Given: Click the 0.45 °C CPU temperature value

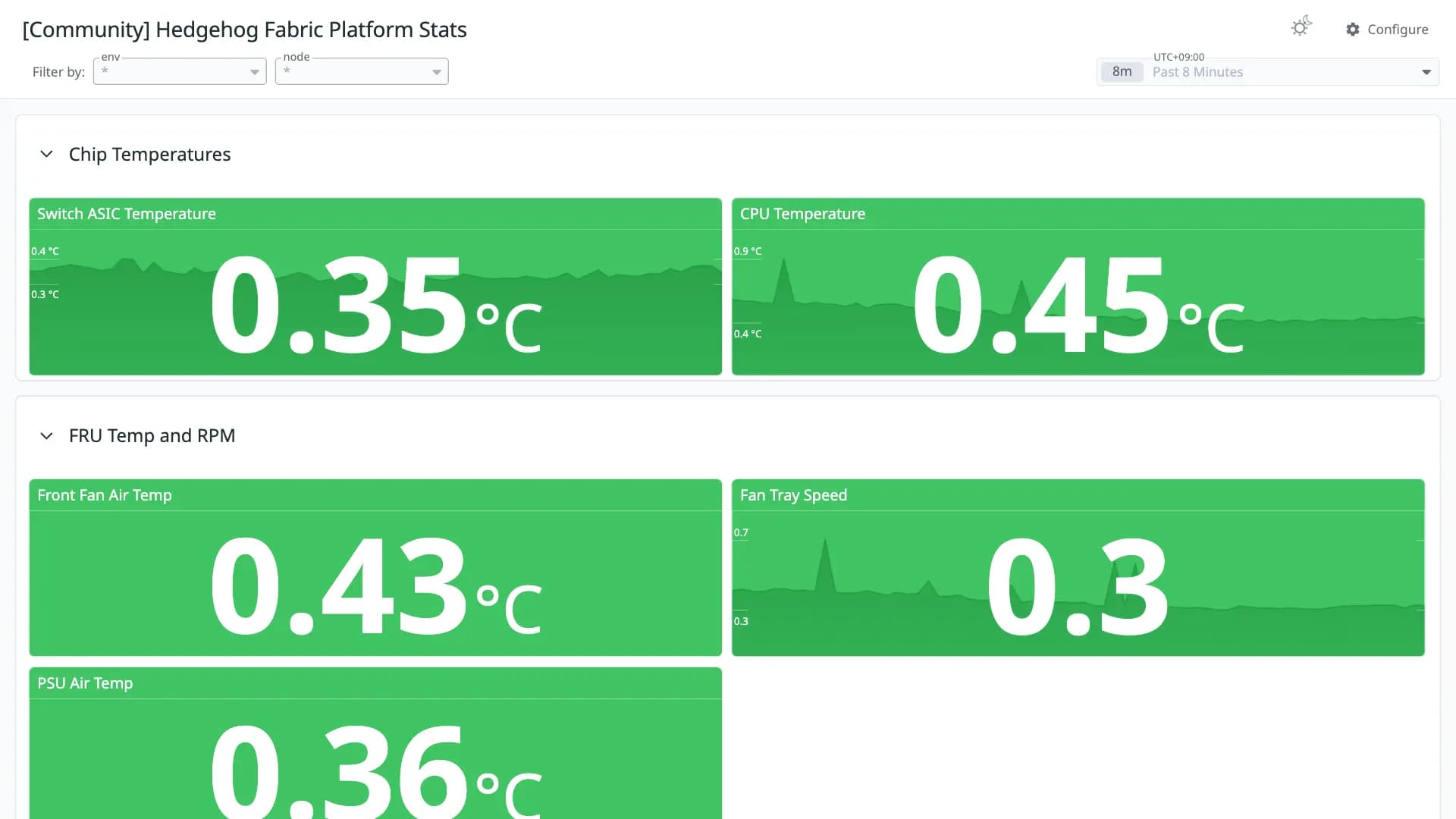Looking at the screenshot, I should pyautogui.click(x=1078, y=305).
